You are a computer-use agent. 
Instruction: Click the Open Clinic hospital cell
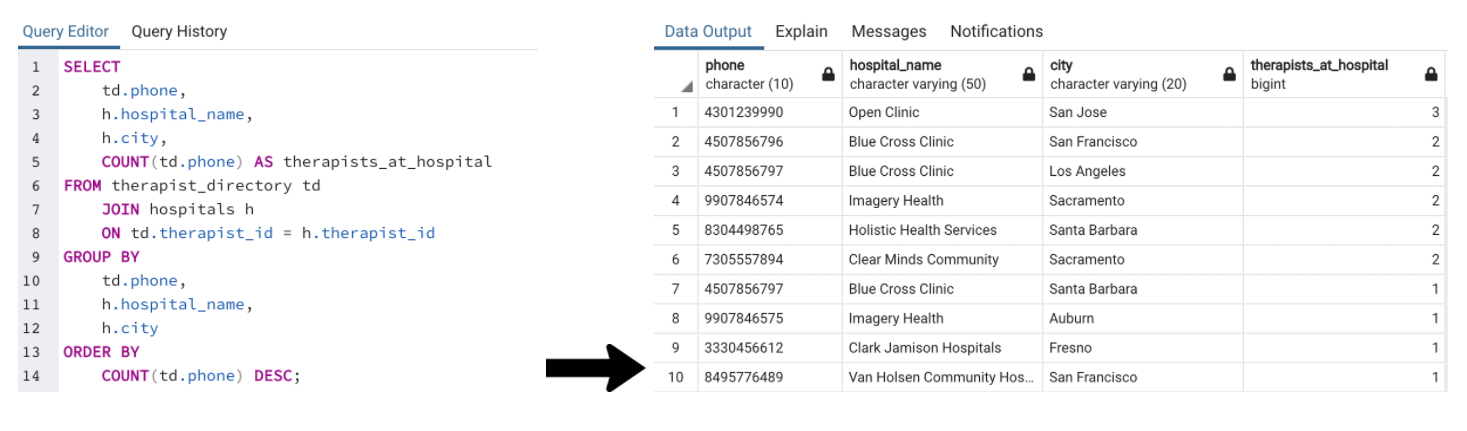(x=884, y=113)
